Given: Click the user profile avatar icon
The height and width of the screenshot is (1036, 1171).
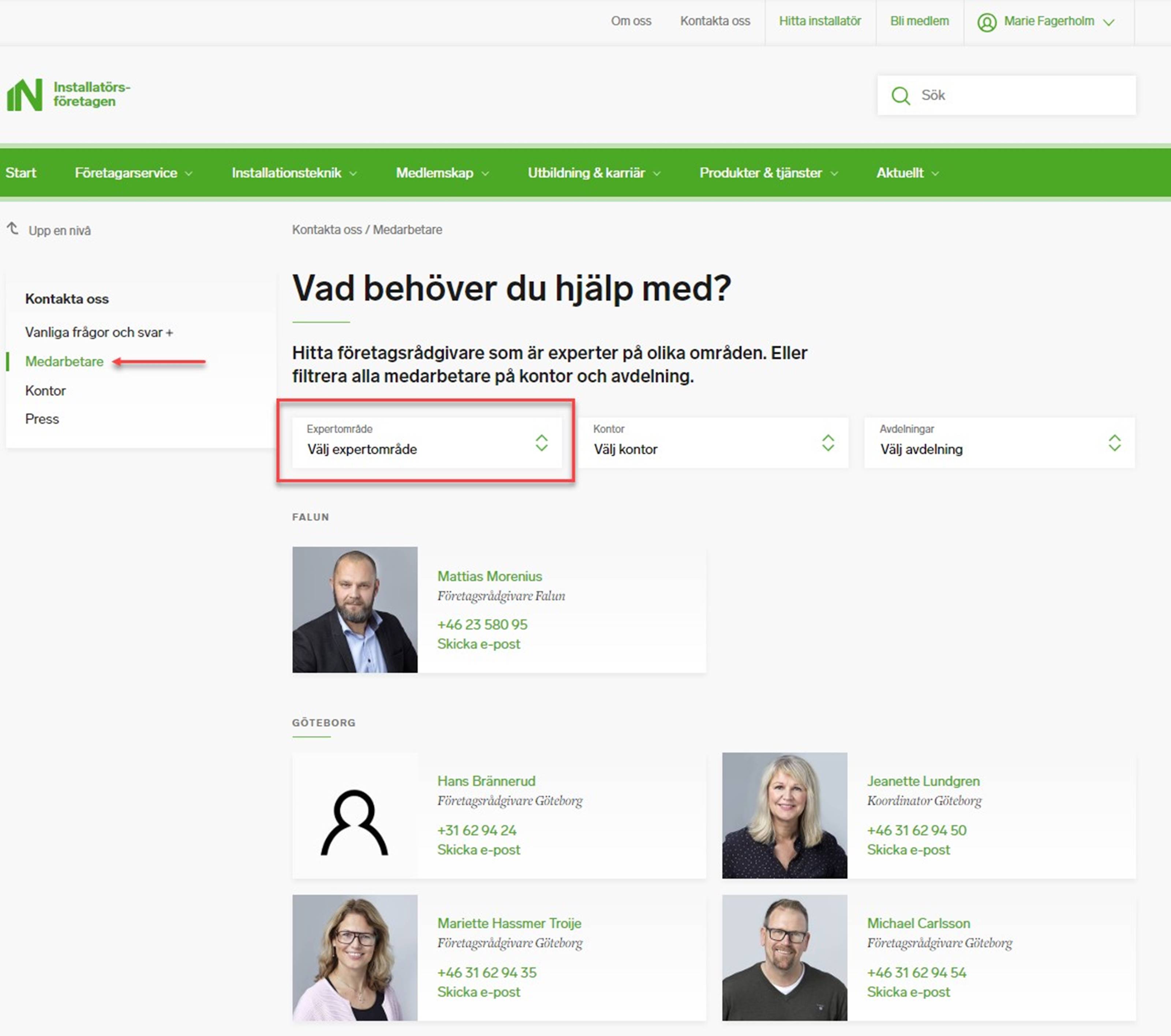Looking at the screenshot, I should 987,22.
